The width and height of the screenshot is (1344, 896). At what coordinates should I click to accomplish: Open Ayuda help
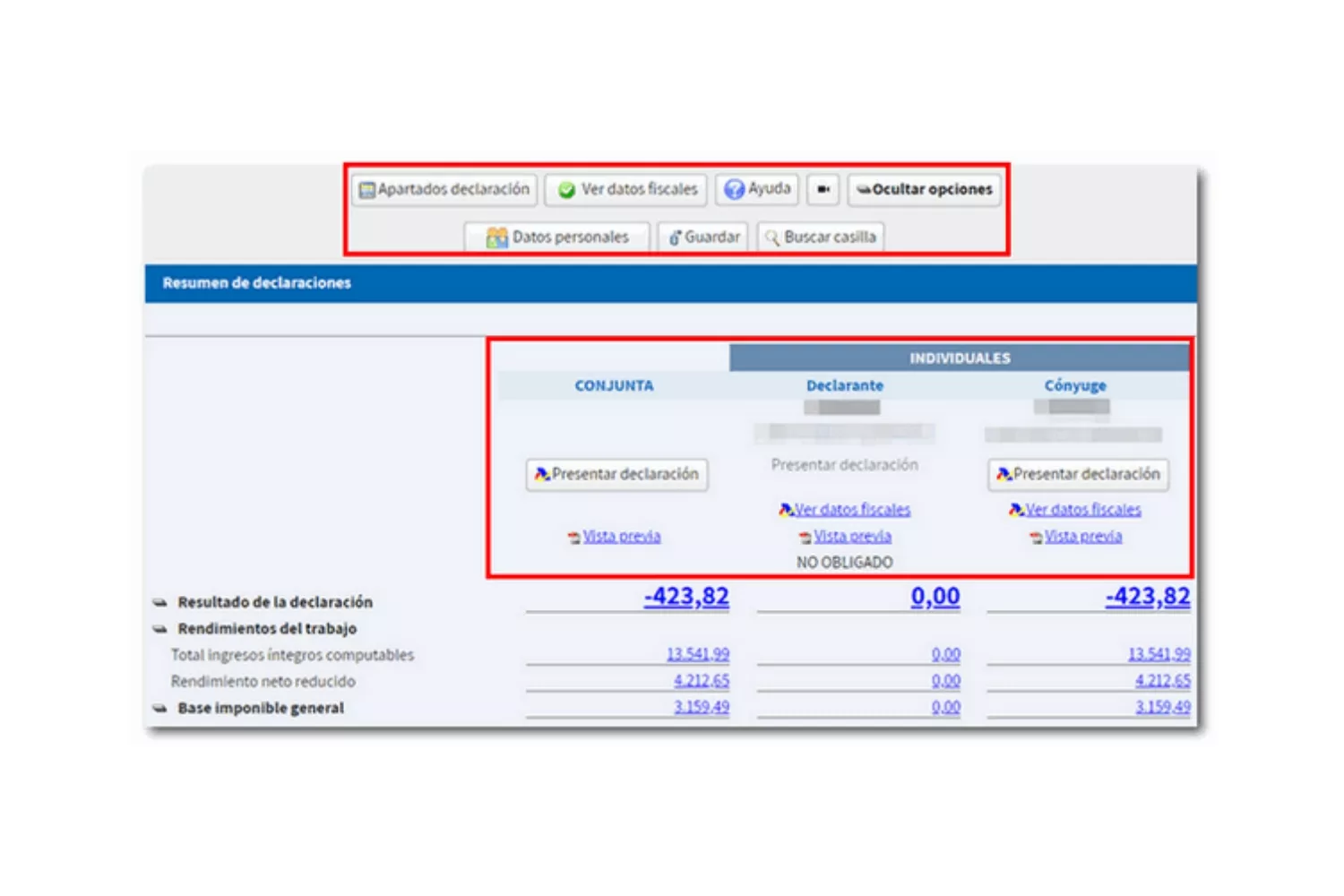(757, 189)
